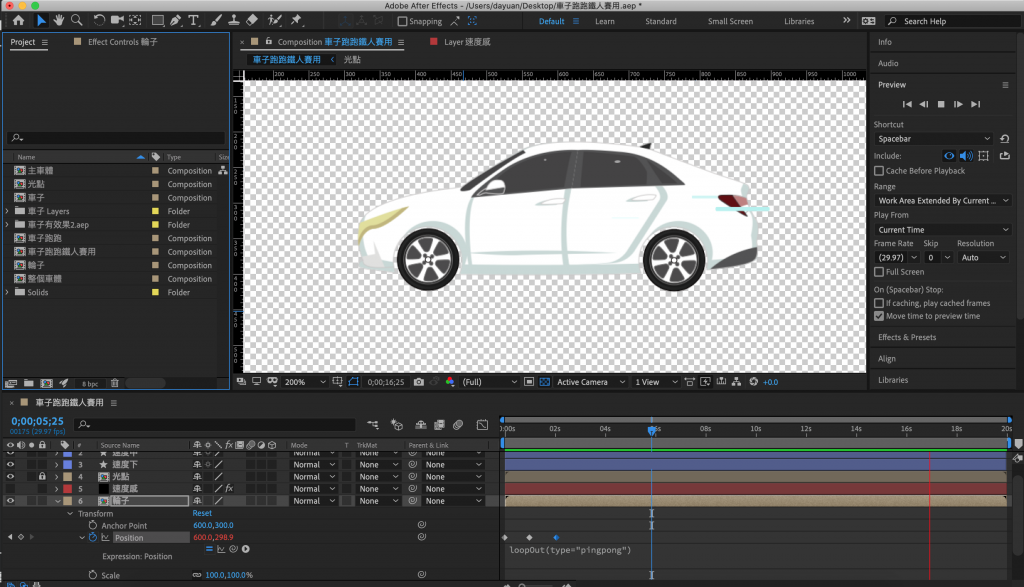
Task: Pick the Horizontal Type tool
Action: 193,20
